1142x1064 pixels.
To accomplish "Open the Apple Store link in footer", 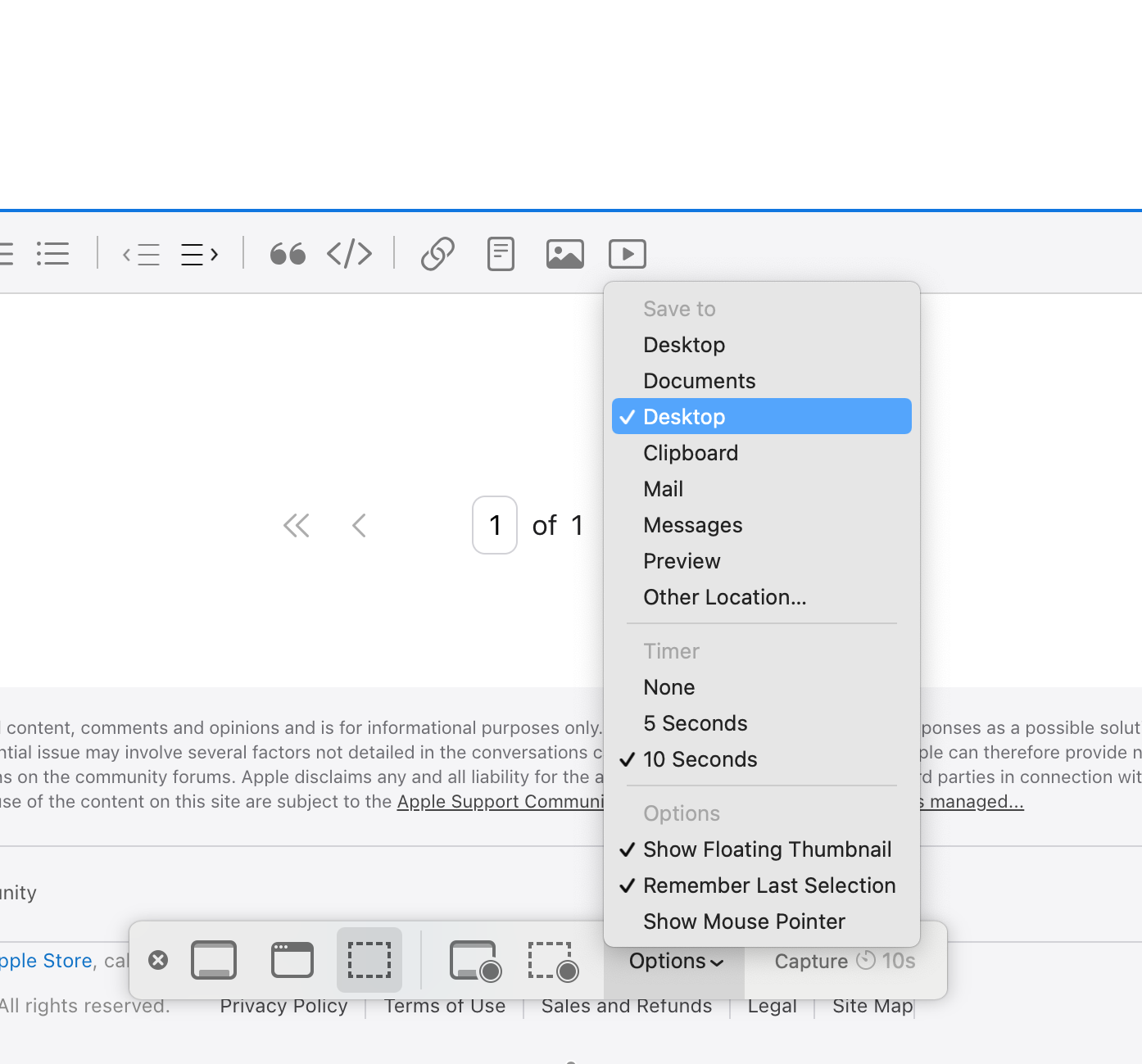I will pyautogui.click(x=46, y=961).
